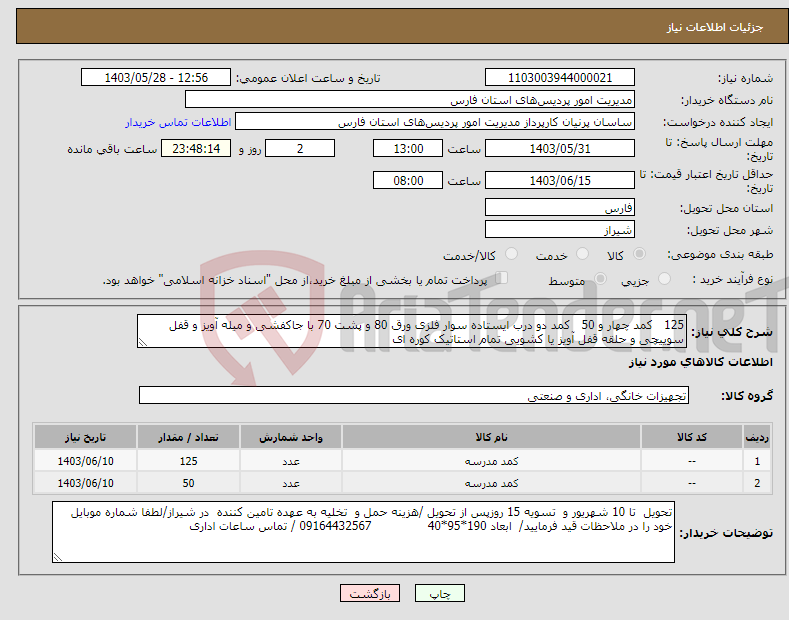Screen dimensions: 789x620
Task: Click the request creator field ساسان پرنیان
Action: [x=435, y=122]
